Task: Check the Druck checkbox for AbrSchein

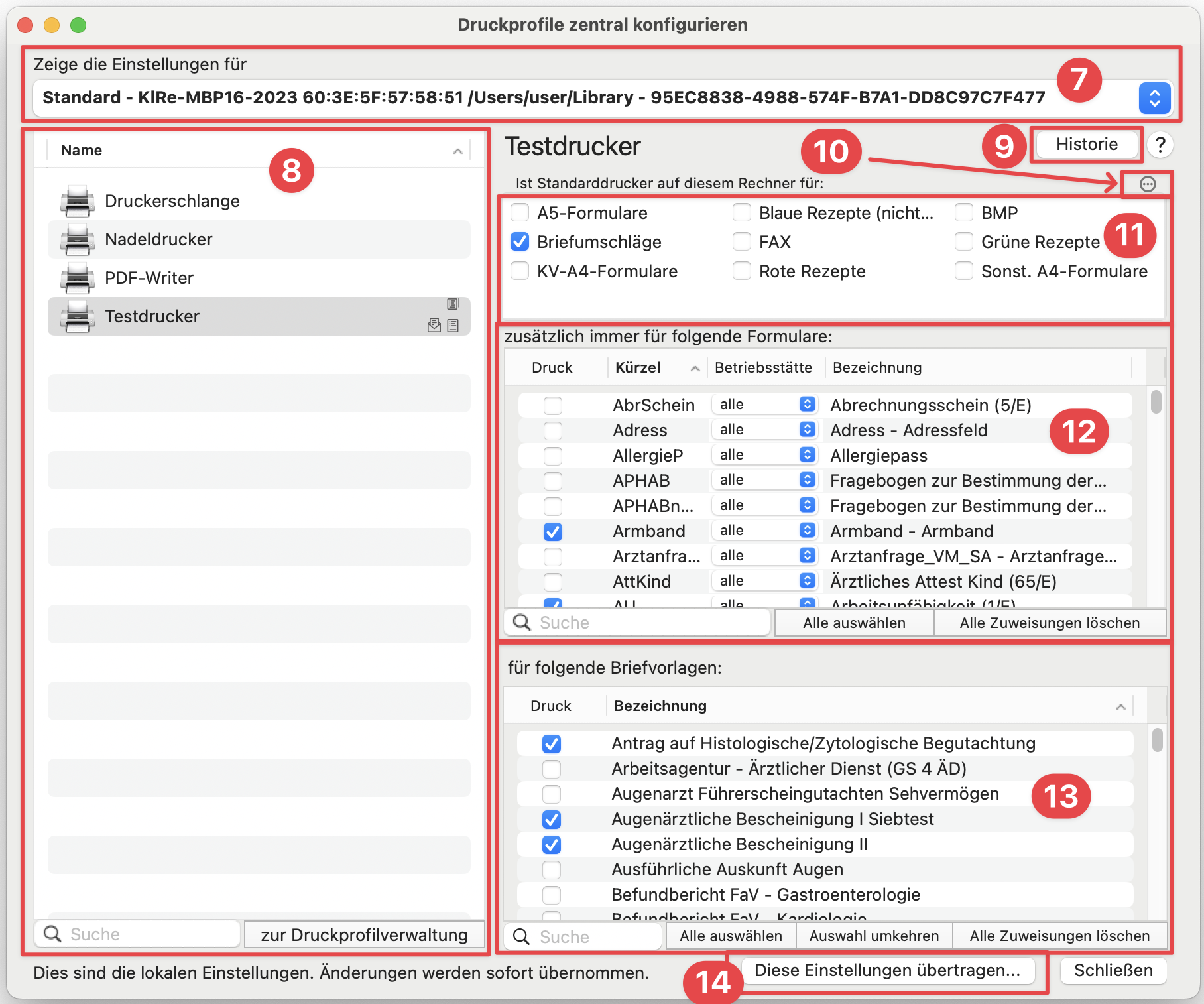Action: (x=552, y=405)
